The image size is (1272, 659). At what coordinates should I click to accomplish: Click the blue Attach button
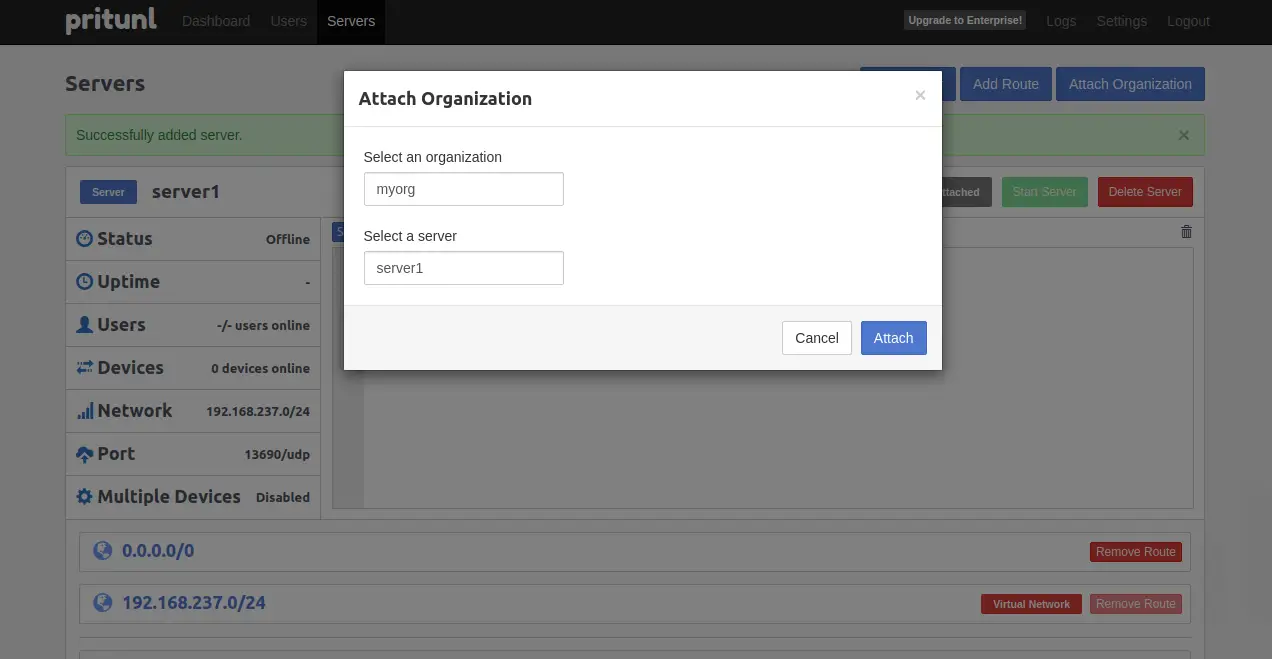coord(893,338)
